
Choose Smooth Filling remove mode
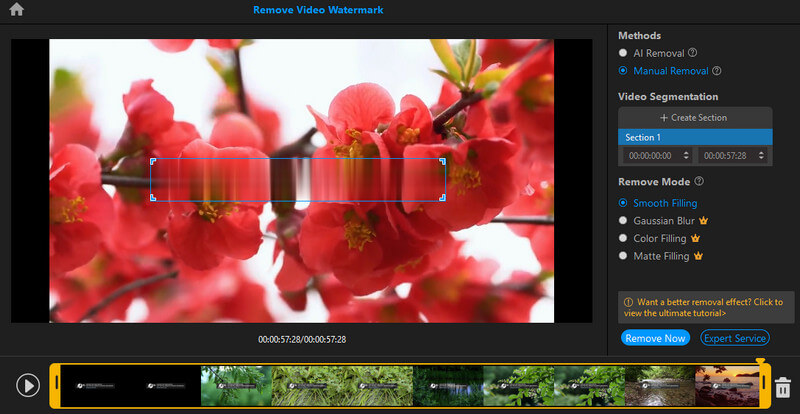click(624, 203)
